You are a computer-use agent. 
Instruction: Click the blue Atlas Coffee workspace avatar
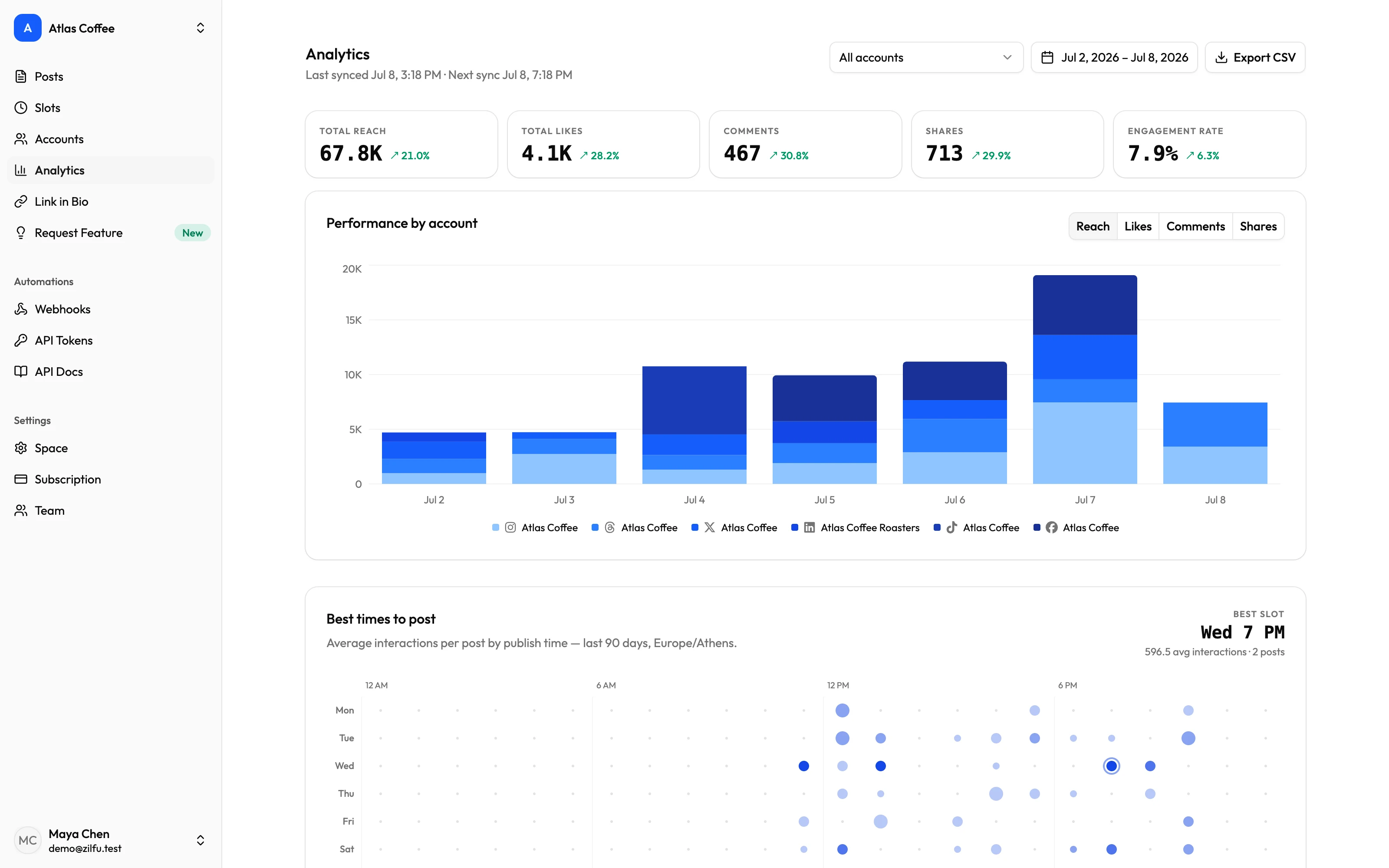27,28
